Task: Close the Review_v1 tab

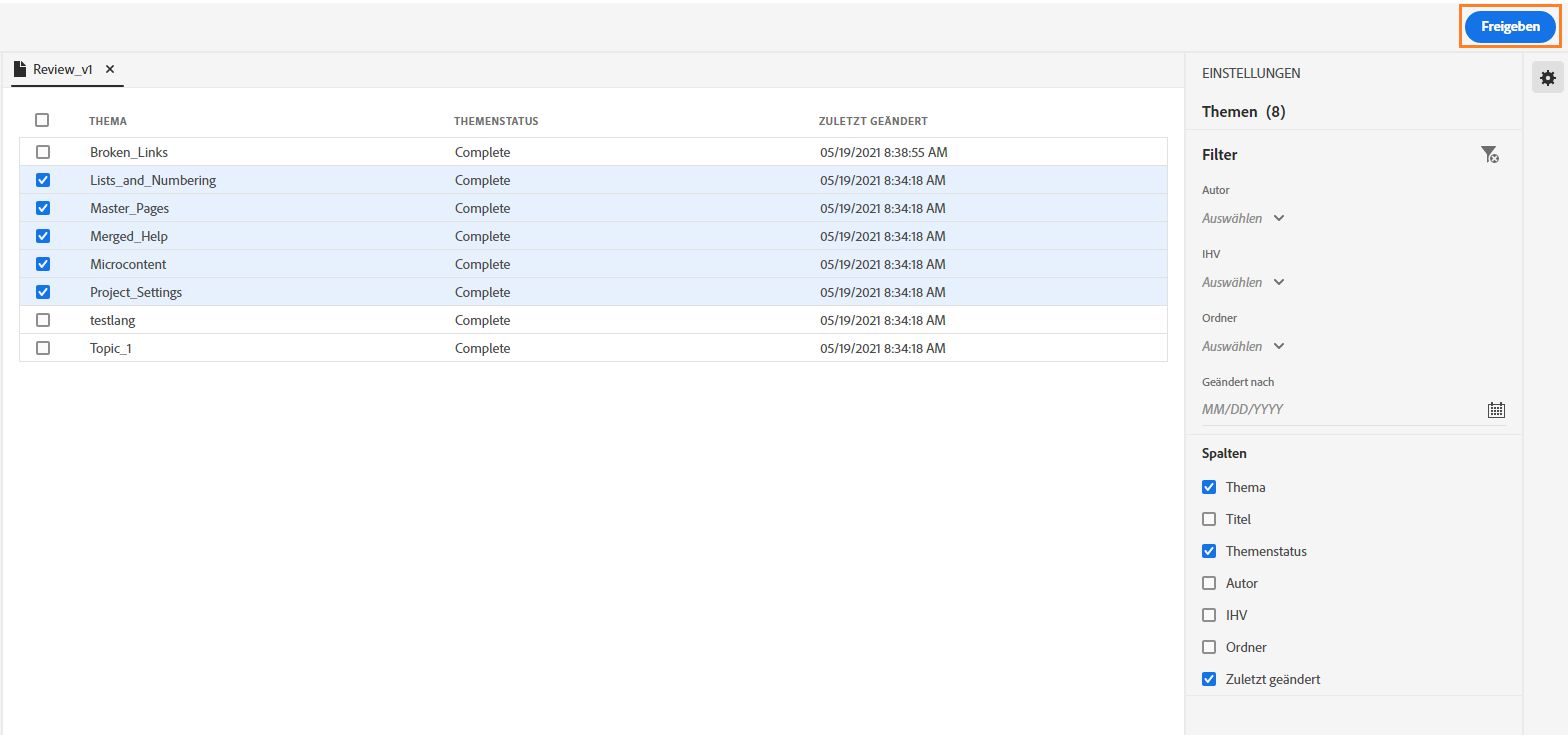Action: tap(110, 70)
